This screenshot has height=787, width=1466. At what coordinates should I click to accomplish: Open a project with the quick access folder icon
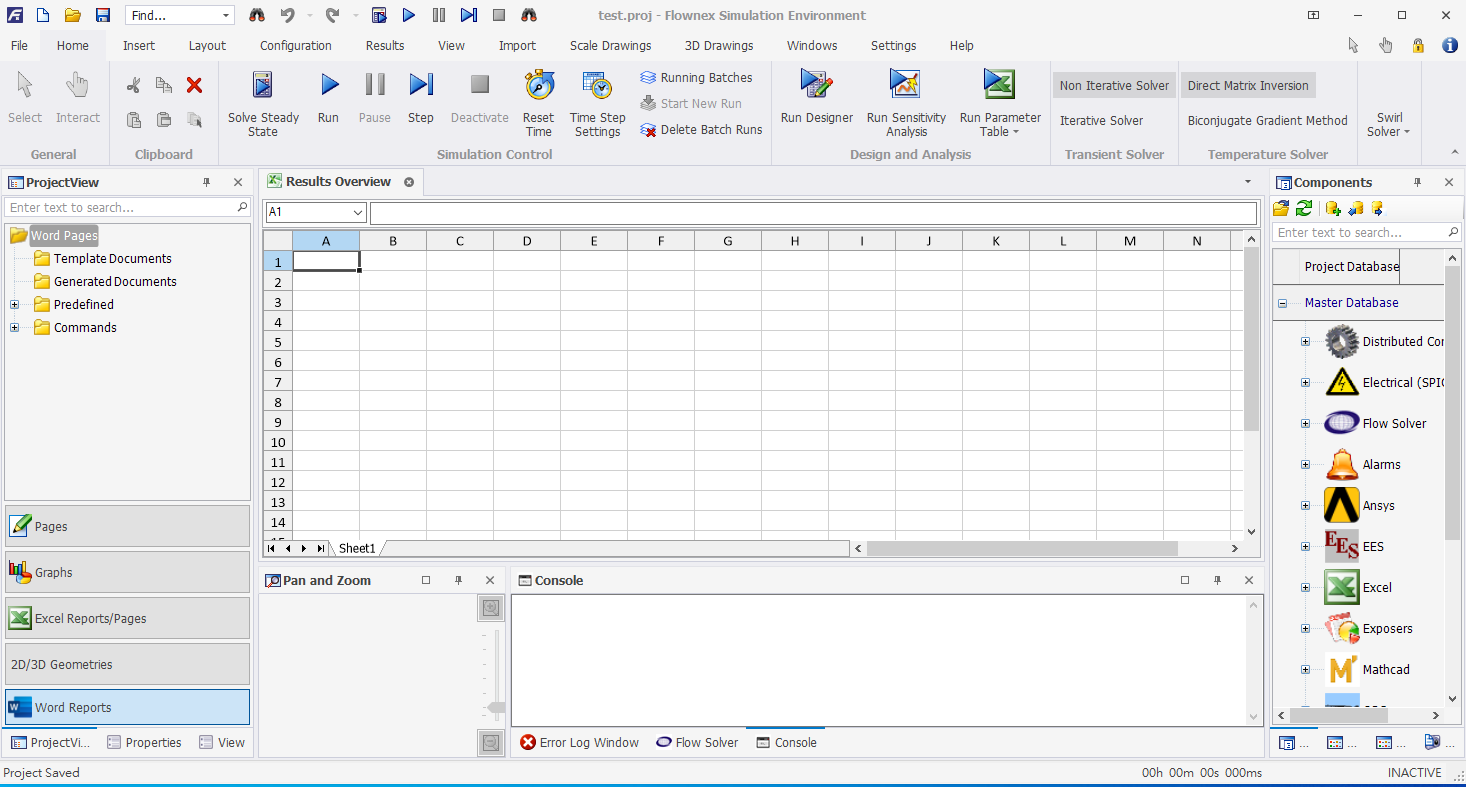point(72,15)
